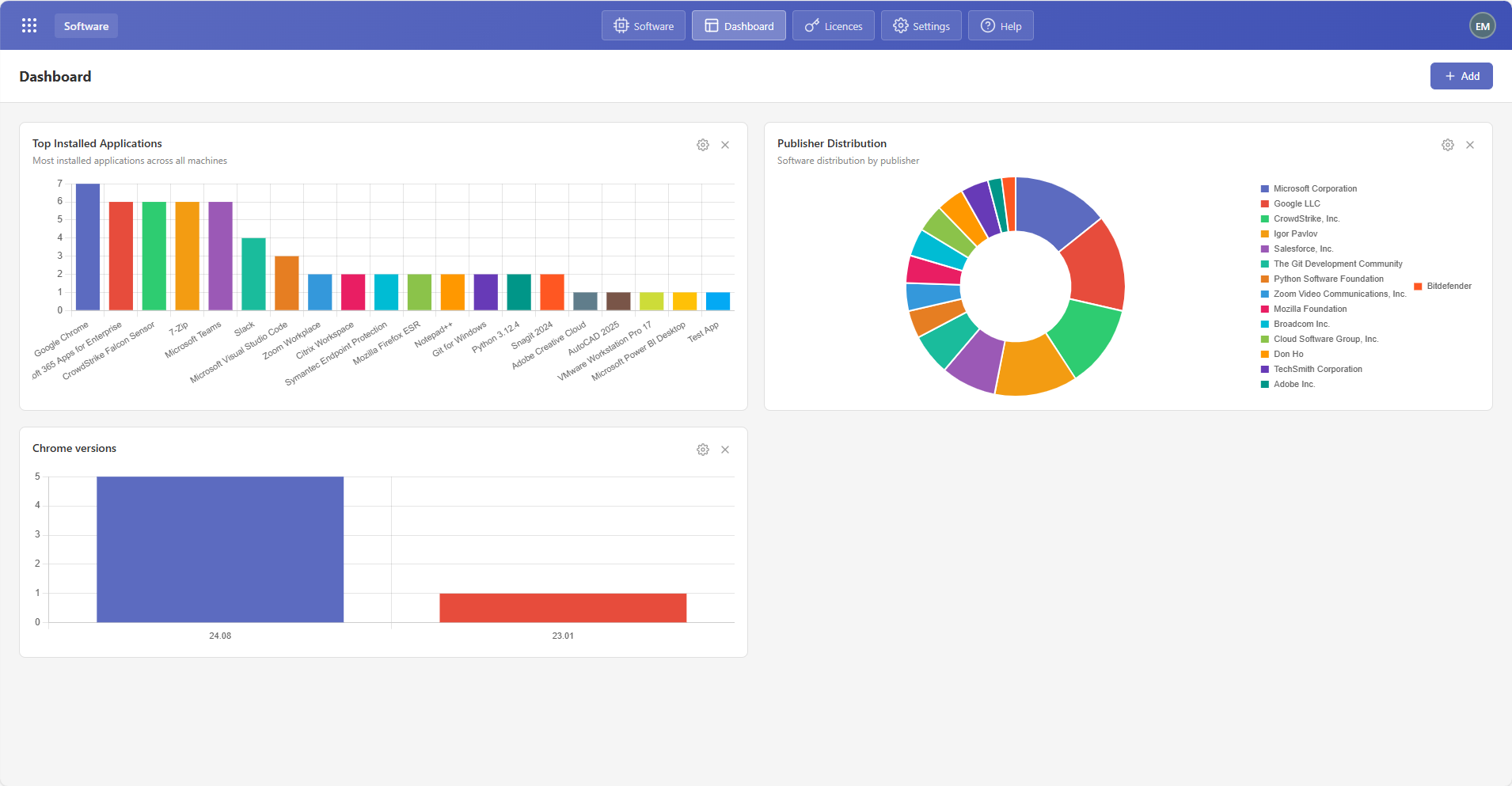The width and height of the screenshot is (1512, 786).
Task: Close the Top Installed Applications widget
Action: [x=725, y=145]
